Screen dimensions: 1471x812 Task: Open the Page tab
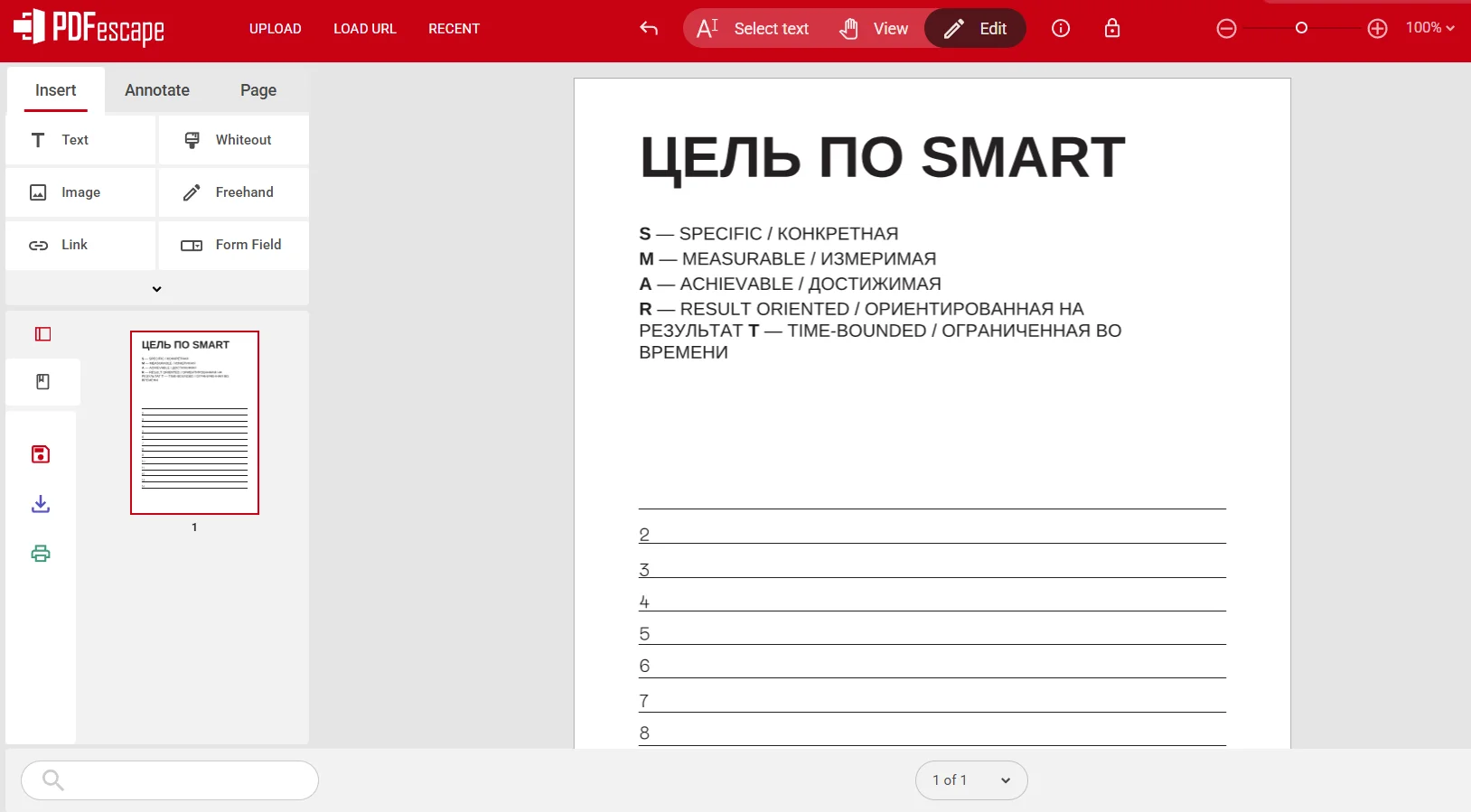pyautogui.click(x=258, y=90)
